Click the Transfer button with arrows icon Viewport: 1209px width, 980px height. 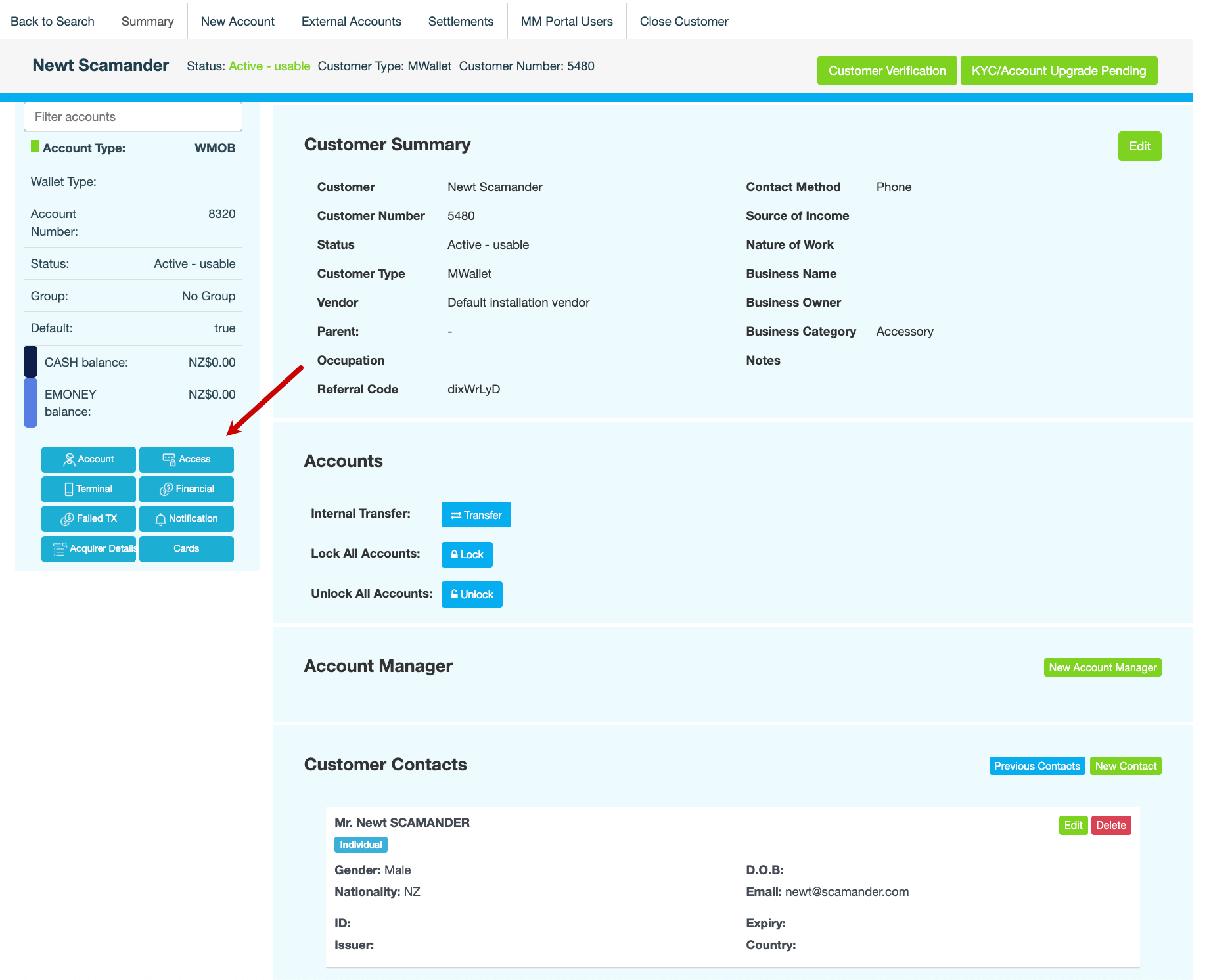[476, 515]
